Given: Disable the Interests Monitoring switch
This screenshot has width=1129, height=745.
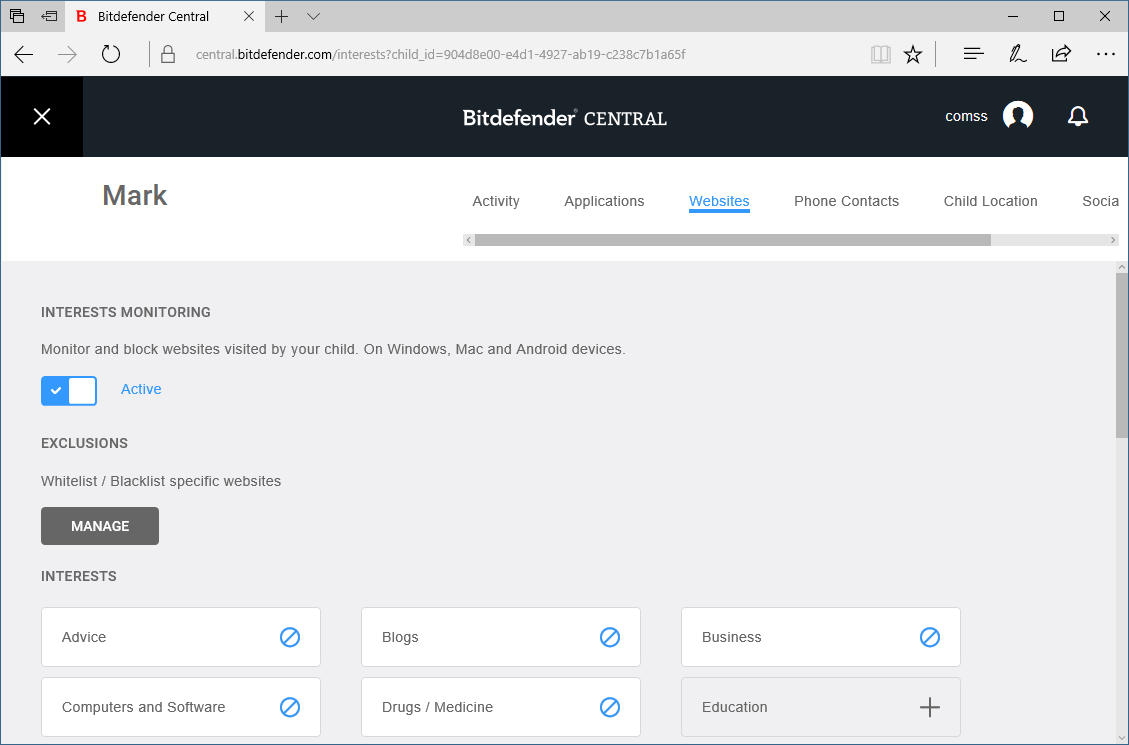Looking at the screenshot, I should (x=68, y=390).
